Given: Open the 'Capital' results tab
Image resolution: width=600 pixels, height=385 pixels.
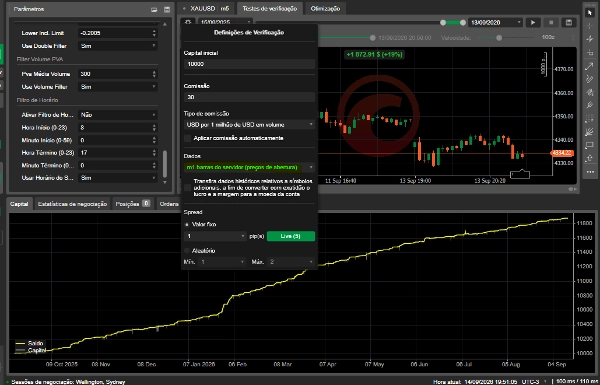Looking at the screenshot, I should (19, 204).
